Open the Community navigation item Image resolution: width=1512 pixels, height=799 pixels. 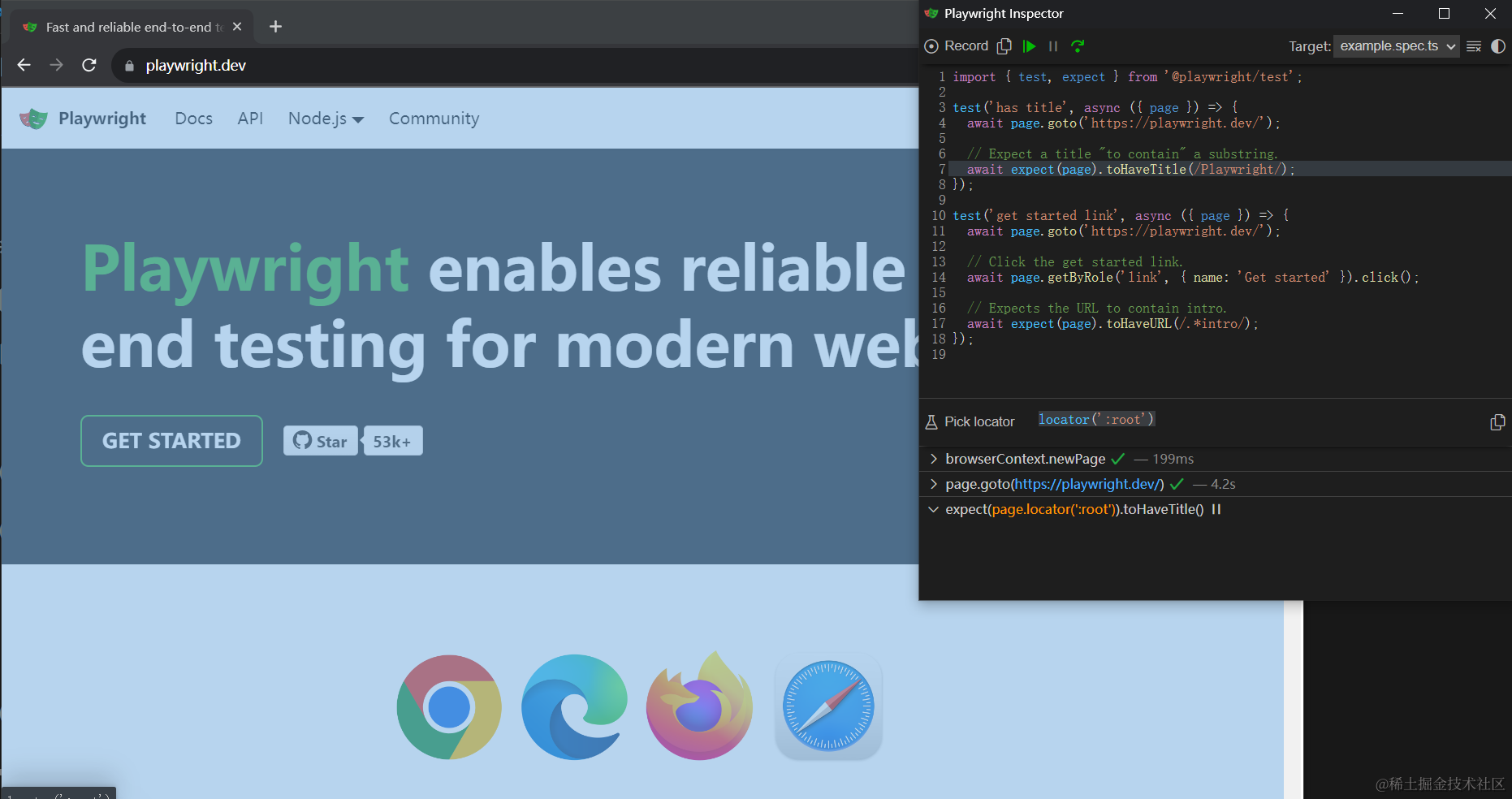point(434,119)
